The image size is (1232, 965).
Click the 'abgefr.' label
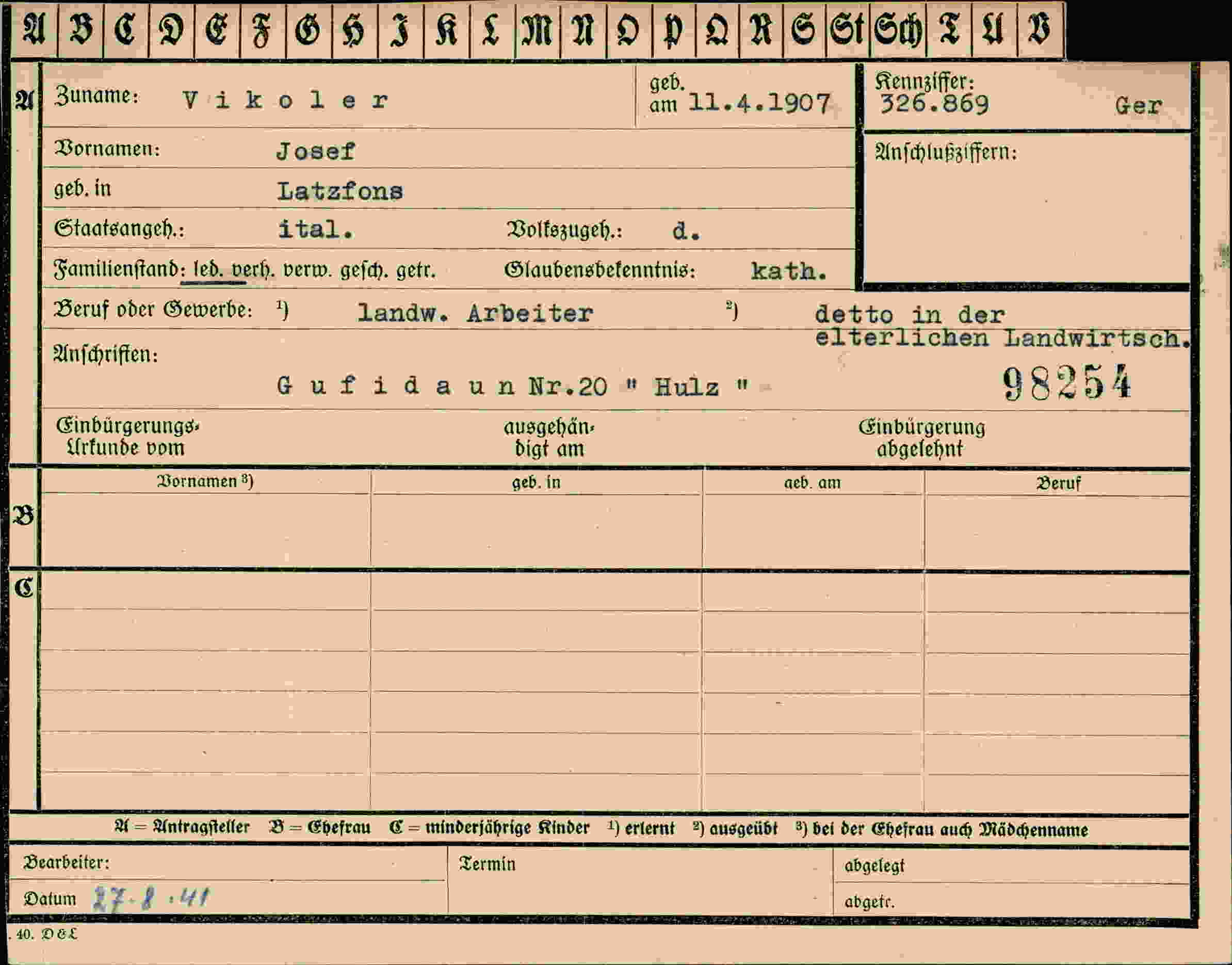tap(869, 902)
